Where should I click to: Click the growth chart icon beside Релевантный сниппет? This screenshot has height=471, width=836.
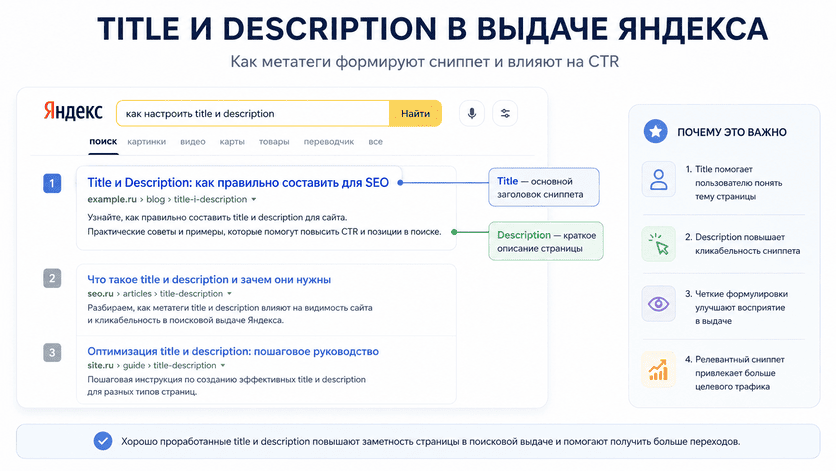[x=658, y=369]
